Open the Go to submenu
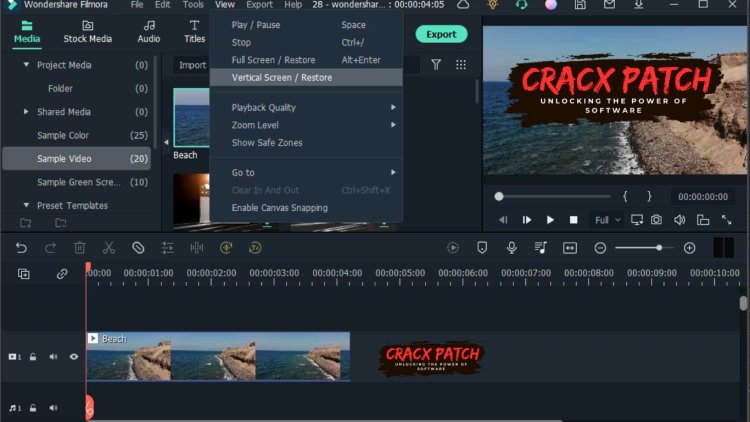 pyautogui.click(x=306, y=172)
